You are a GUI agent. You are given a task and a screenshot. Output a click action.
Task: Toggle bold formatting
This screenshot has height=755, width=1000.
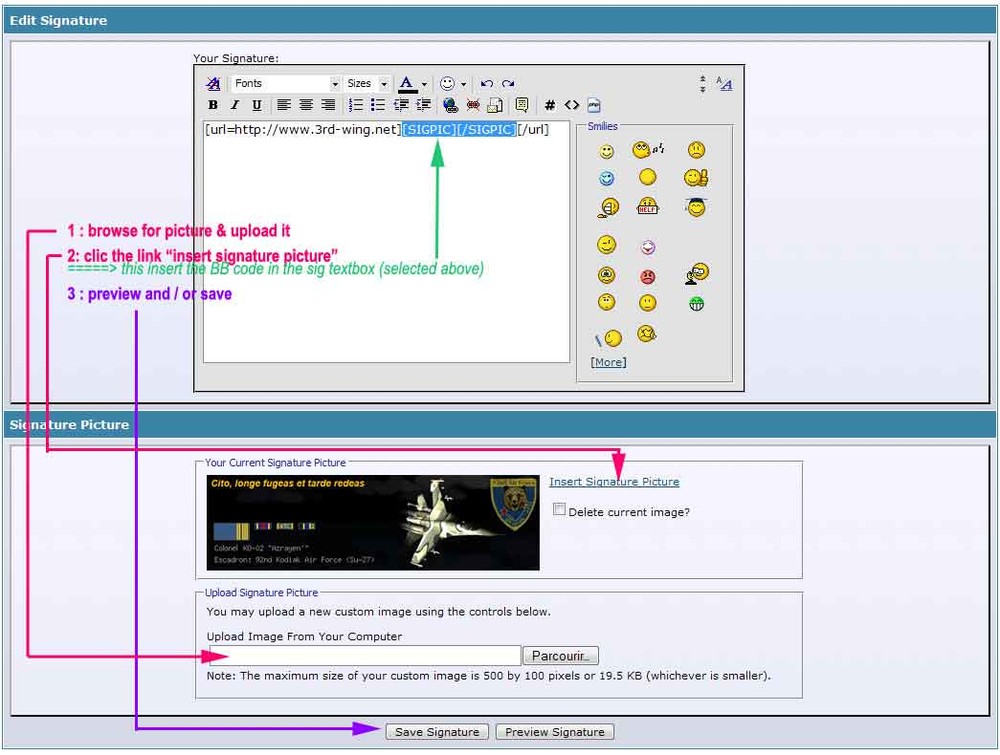[213, 105]
